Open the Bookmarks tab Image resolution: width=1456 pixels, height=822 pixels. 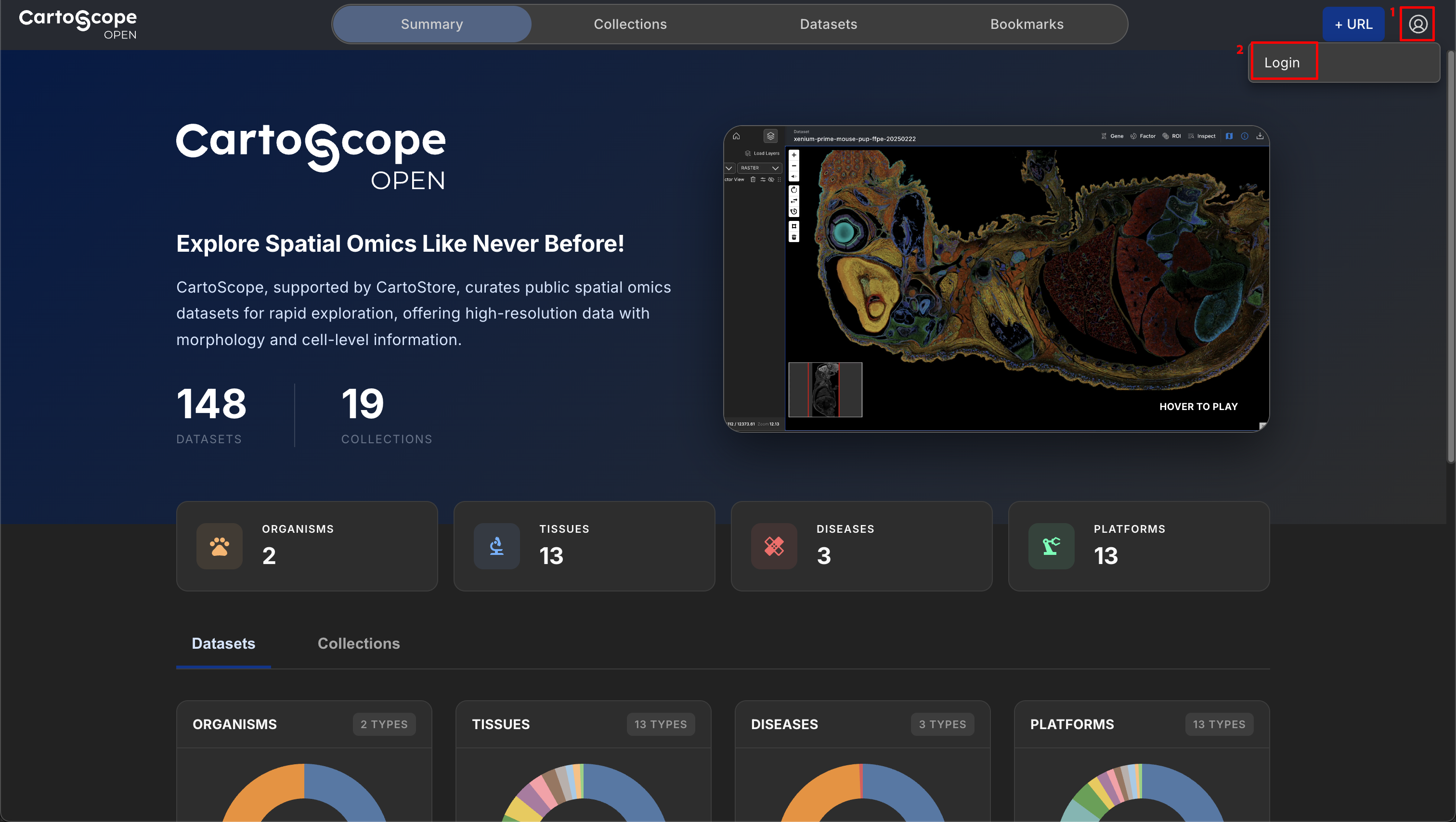click(x=1027, y=24)
